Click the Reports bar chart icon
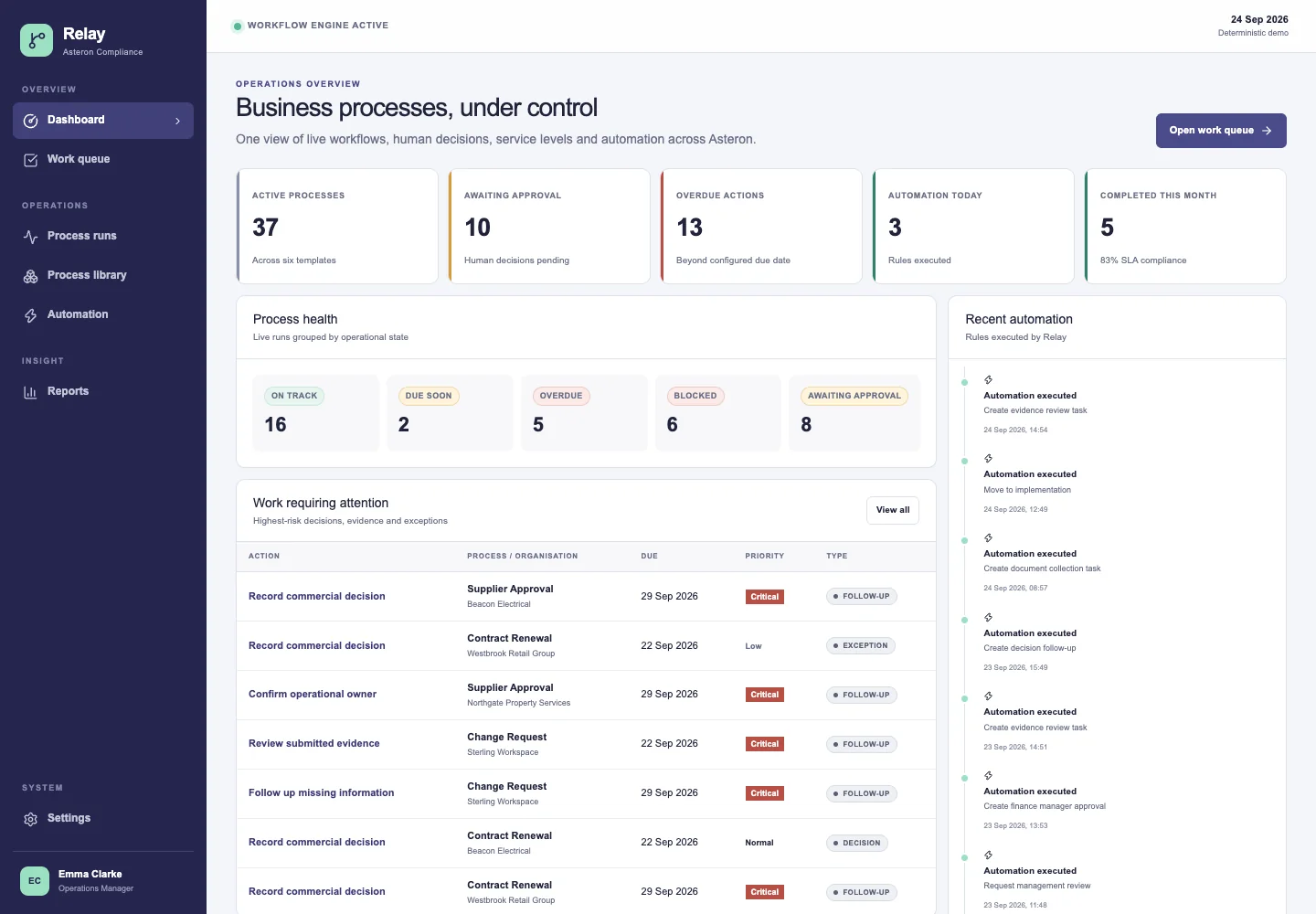This screenshot has width=1316, height=914. click(x=30, y=392)
